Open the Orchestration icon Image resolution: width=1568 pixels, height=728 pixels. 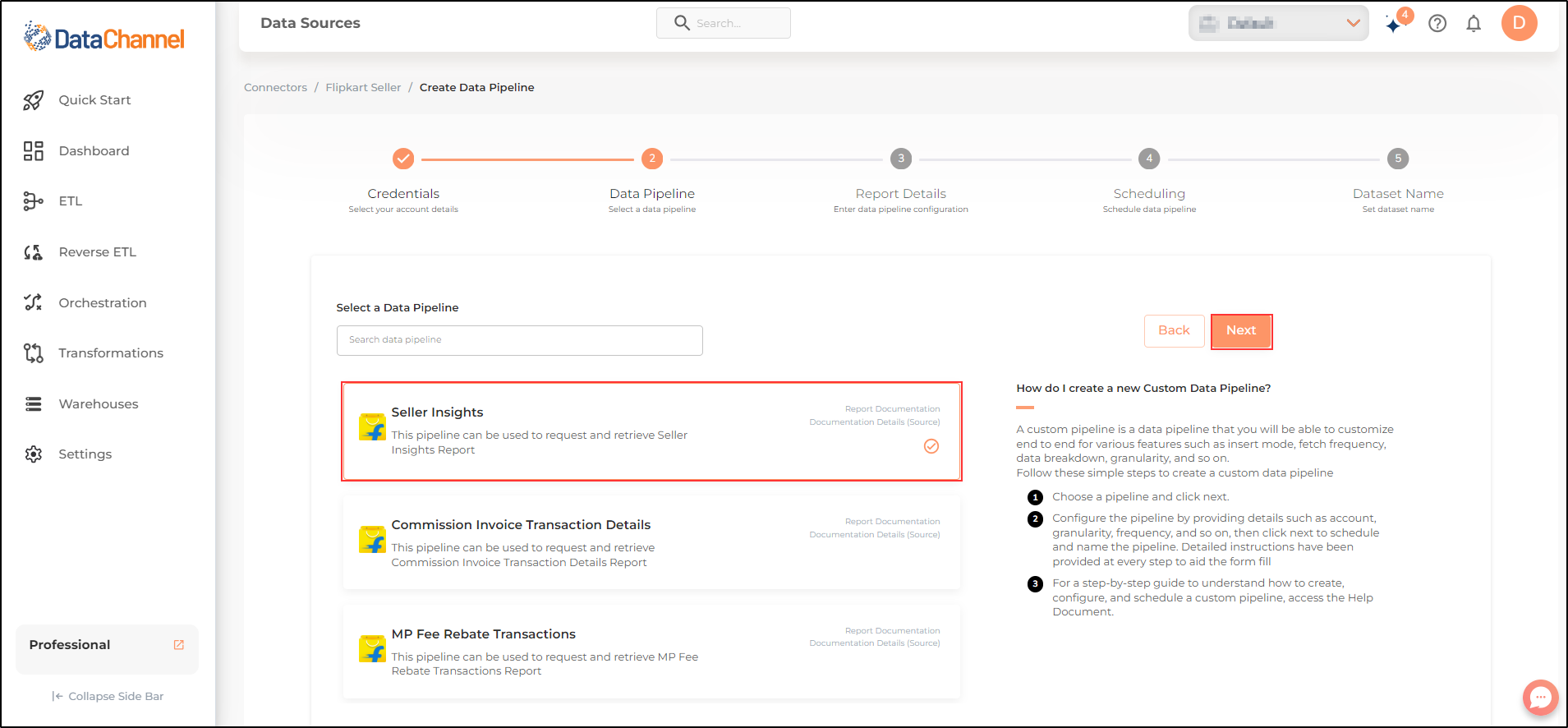pyautogui.click(x=34, y=302)
